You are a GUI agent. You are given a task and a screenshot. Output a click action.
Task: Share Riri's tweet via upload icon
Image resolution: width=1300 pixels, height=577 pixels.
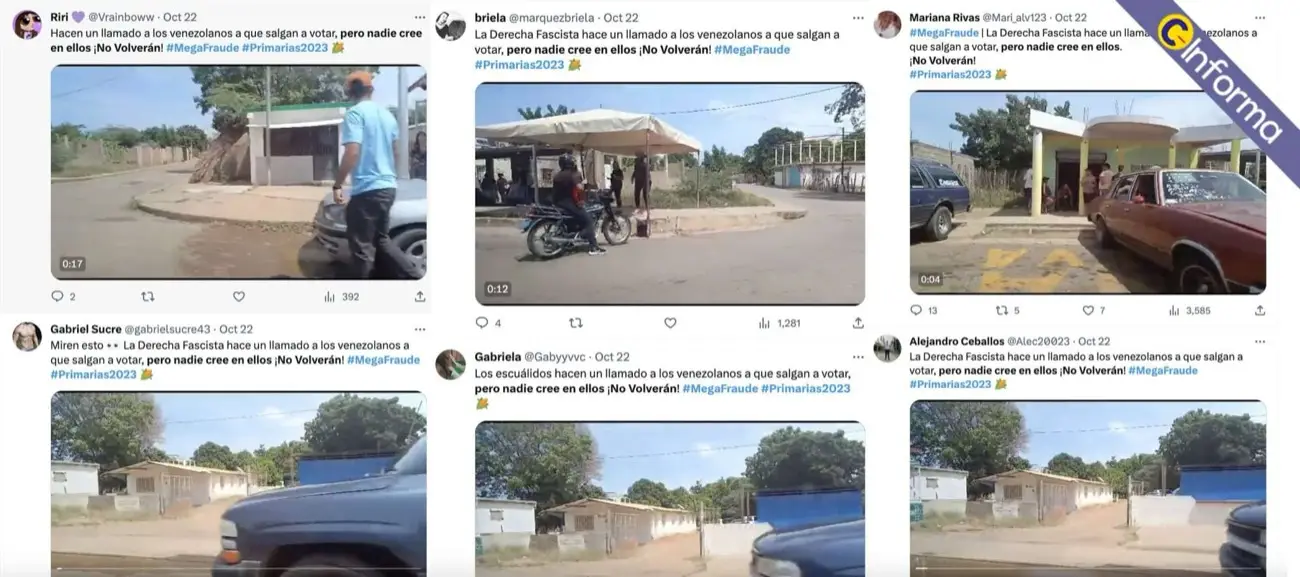point(420,296)
